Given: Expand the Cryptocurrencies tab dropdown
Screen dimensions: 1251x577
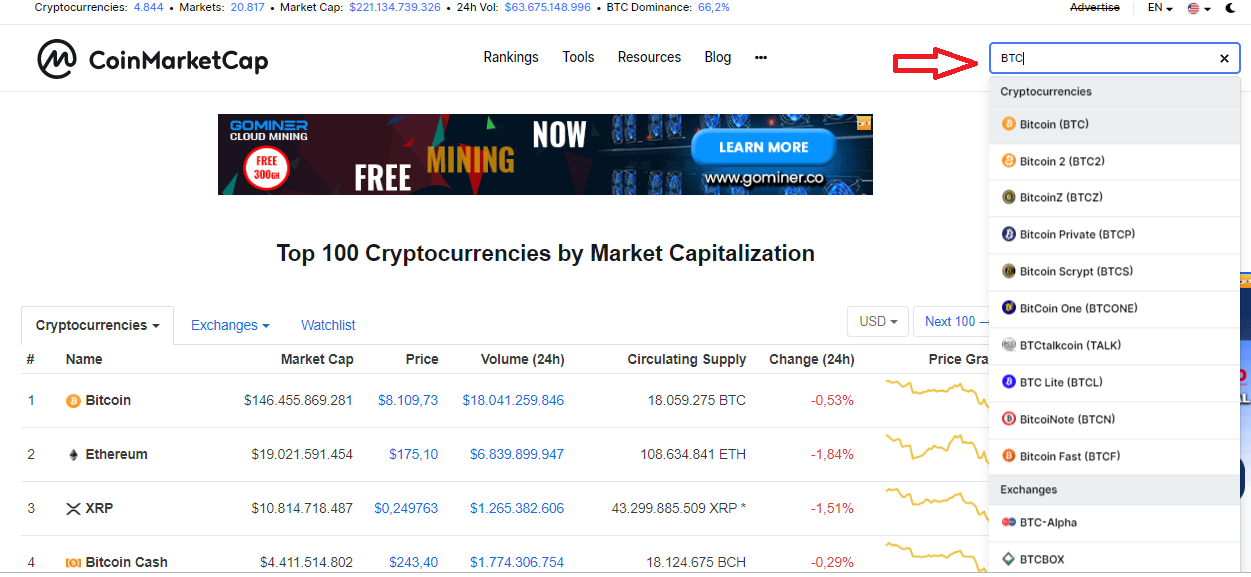Looking at the screenshot, I should (98, 326).
